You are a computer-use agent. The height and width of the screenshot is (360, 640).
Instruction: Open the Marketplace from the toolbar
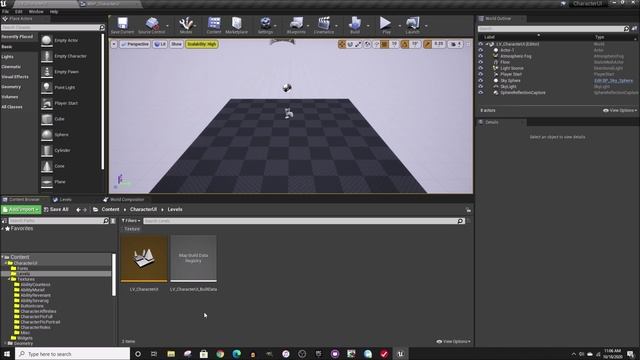[236, 25]
